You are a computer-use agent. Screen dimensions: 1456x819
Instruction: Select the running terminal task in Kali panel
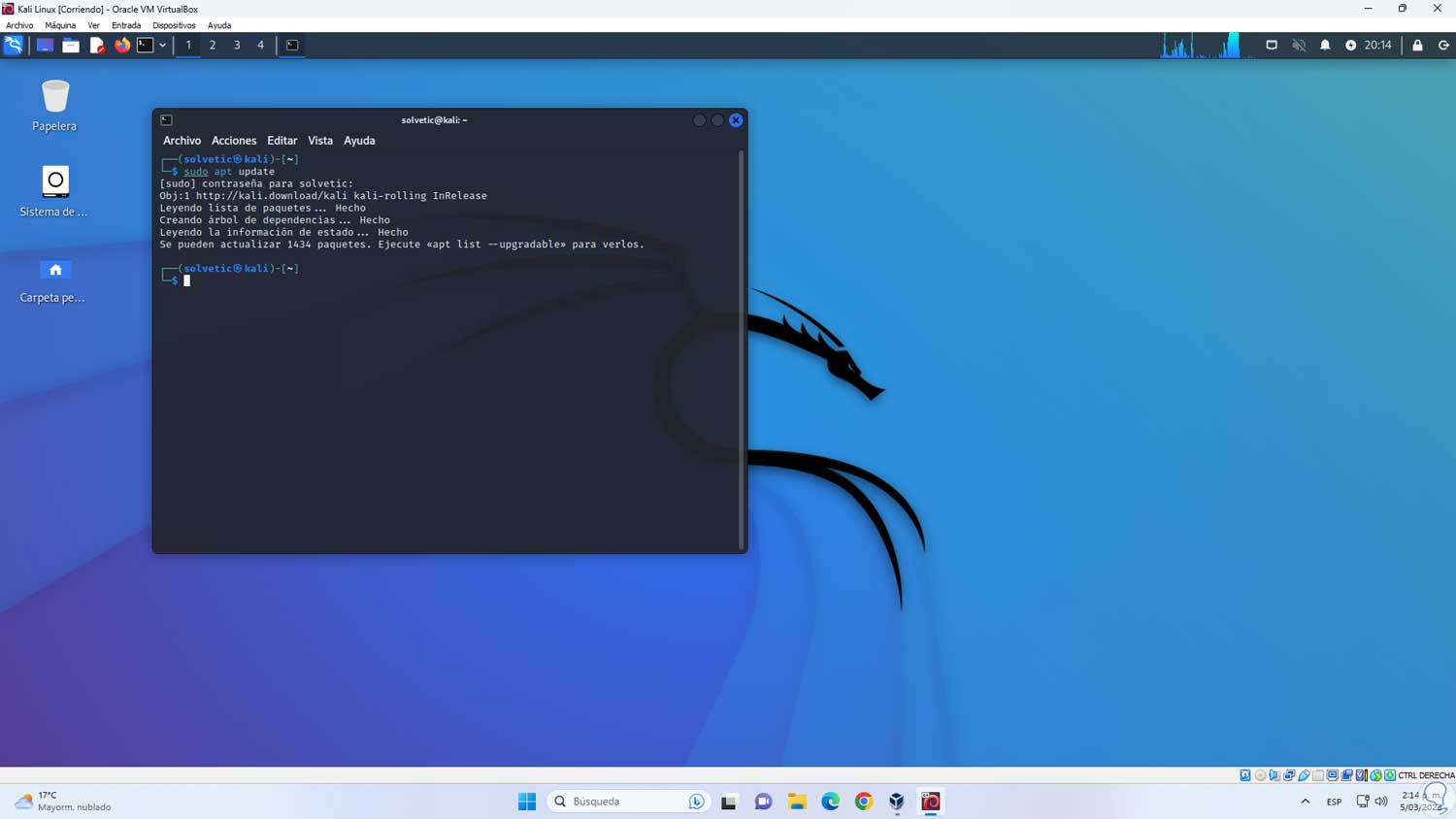(292, 45)
